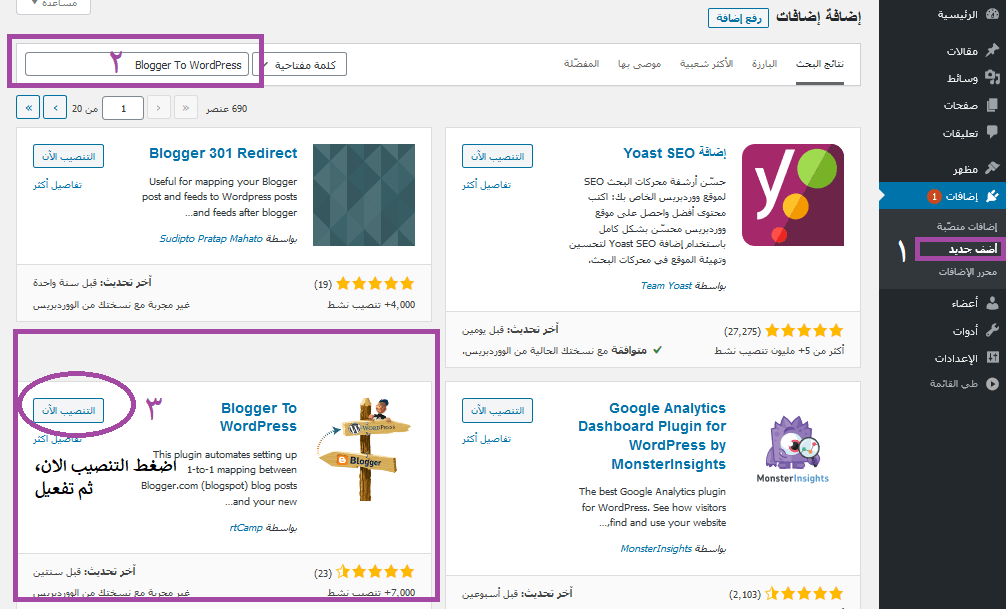
Task: Open تفاصيل أكثر for Yoast SEO
Action: click(x=486, y=185)
